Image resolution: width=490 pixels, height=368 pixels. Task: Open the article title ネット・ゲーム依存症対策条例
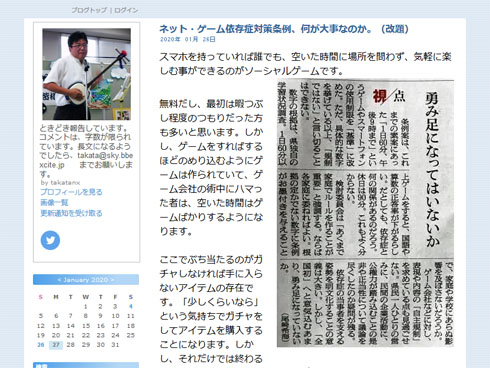284,29
